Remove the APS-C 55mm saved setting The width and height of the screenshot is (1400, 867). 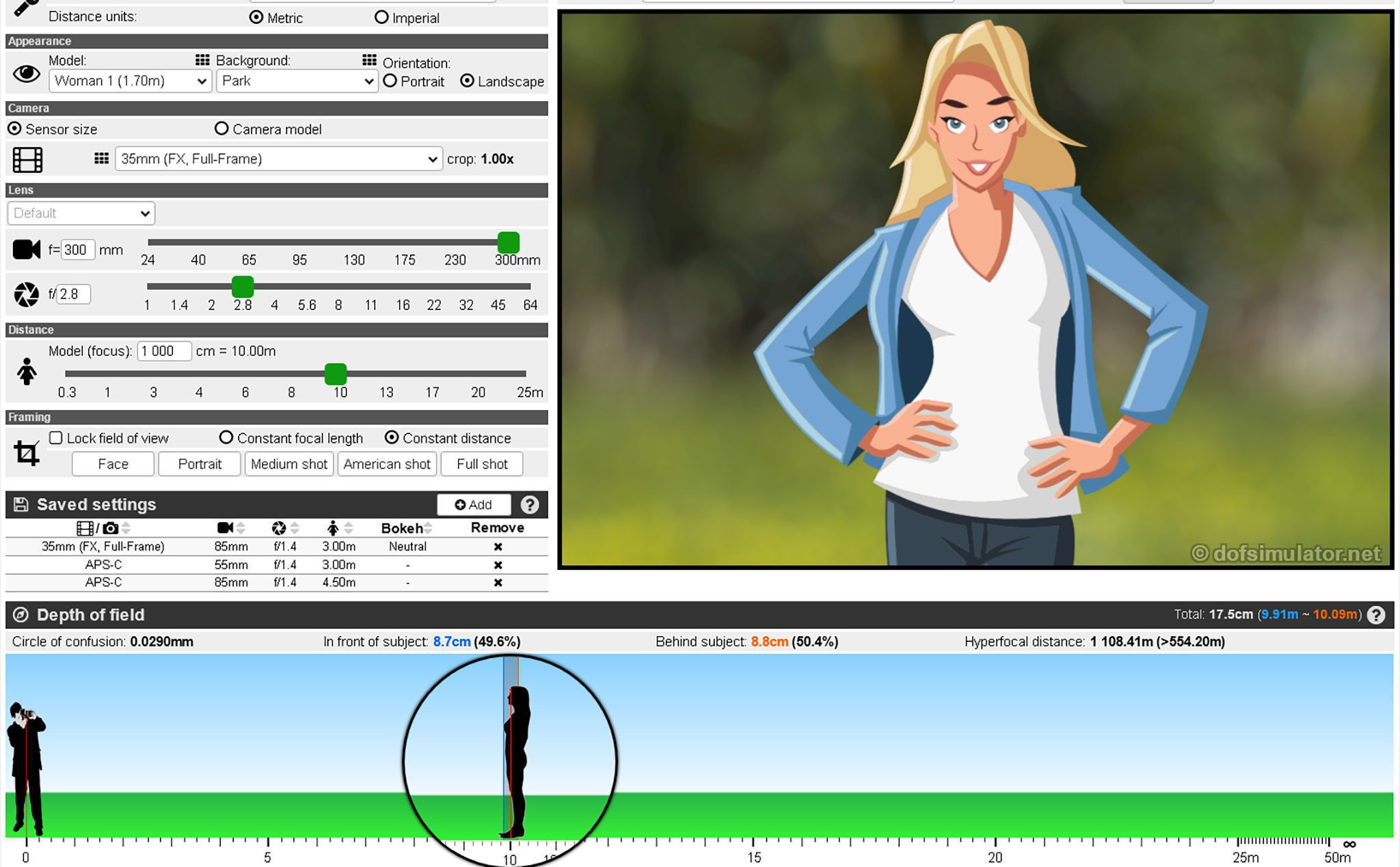(x=498, y=564)
